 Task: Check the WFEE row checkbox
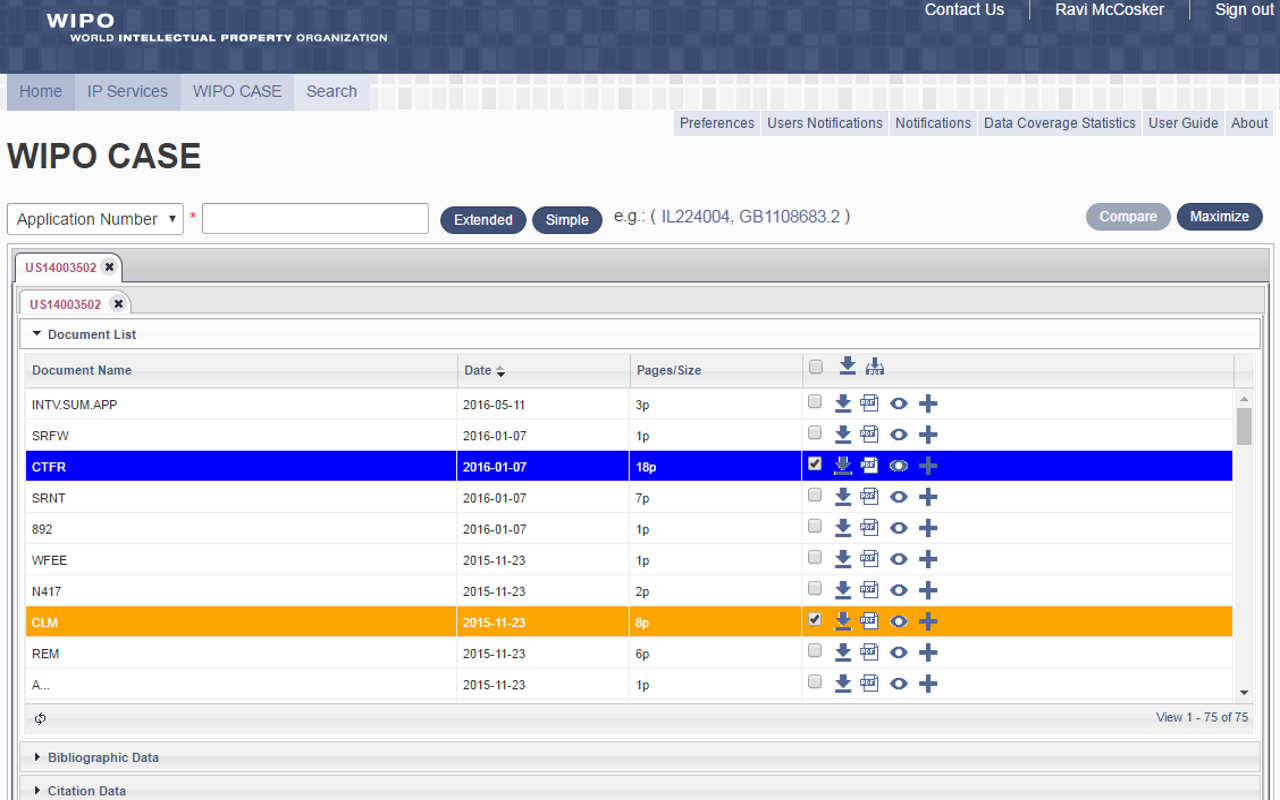pyautogui.click(x=815, y=557)
